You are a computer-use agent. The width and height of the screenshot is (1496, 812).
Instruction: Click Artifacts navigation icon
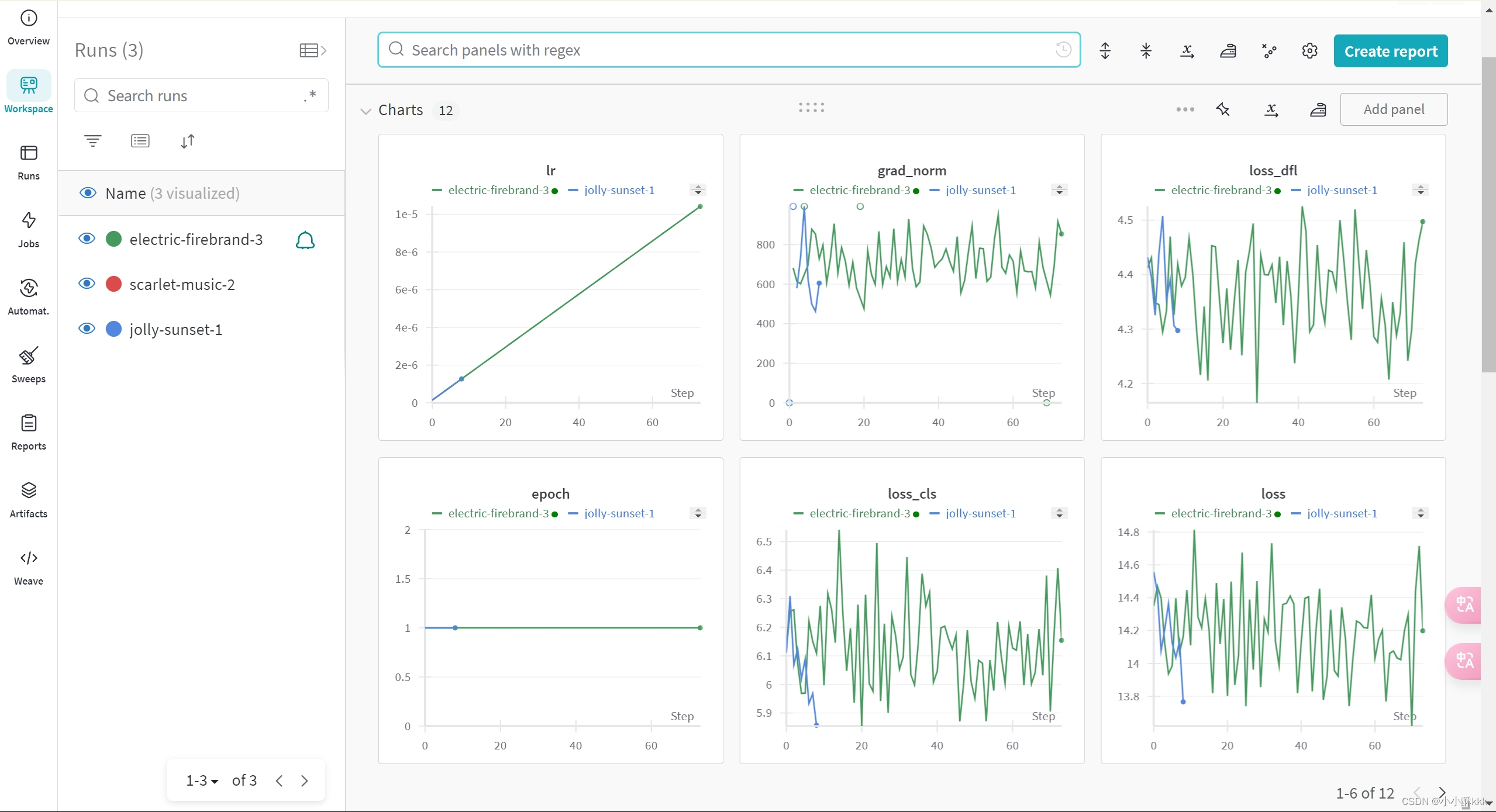(x=28, y=491)
